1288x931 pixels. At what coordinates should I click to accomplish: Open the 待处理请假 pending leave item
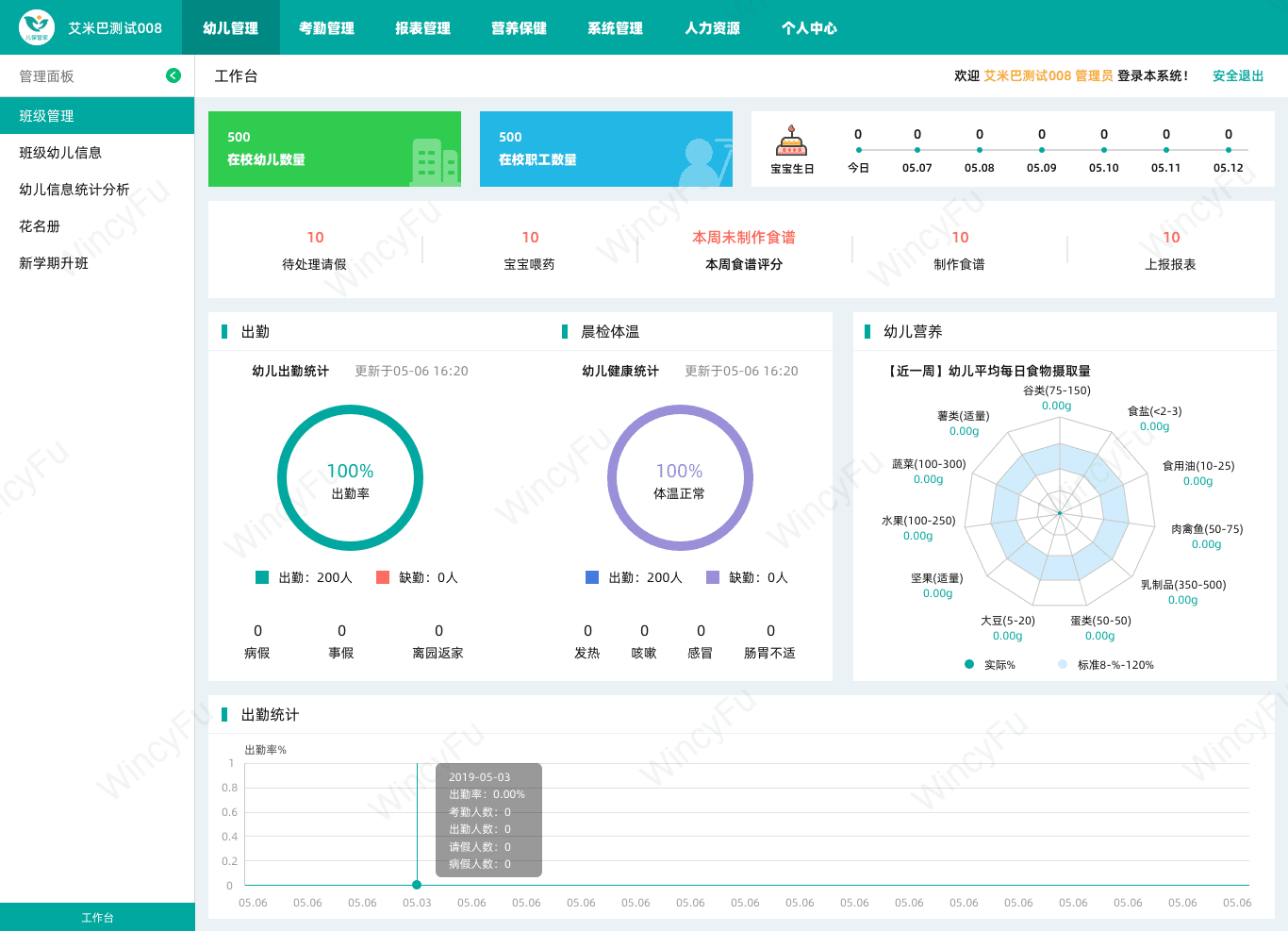point(315,250)
